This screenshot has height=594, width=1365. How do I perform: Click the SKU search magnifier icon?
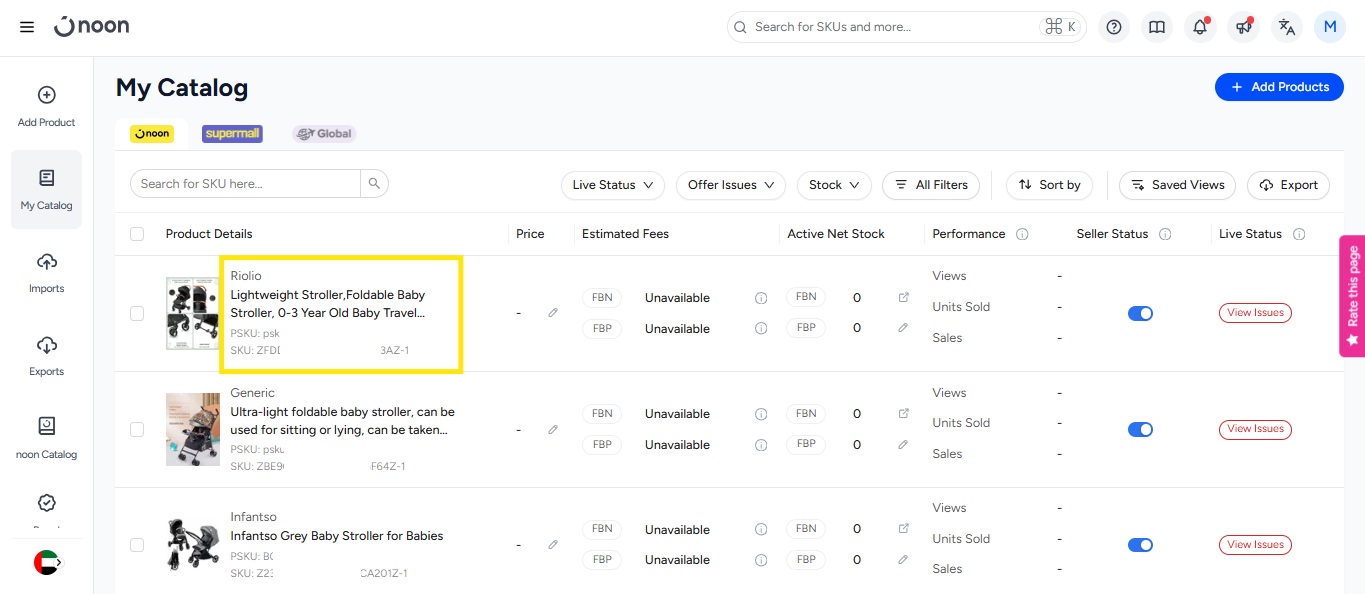pyautogui.click(x=374, y=184)
